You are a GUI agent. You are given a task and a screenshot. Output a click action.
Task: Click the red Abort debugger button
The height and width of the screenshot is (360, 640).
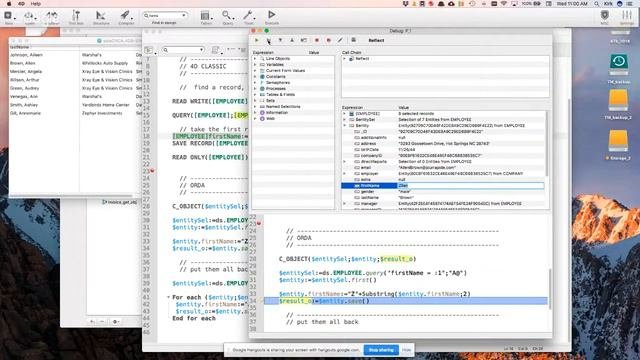tap(316, 40)
